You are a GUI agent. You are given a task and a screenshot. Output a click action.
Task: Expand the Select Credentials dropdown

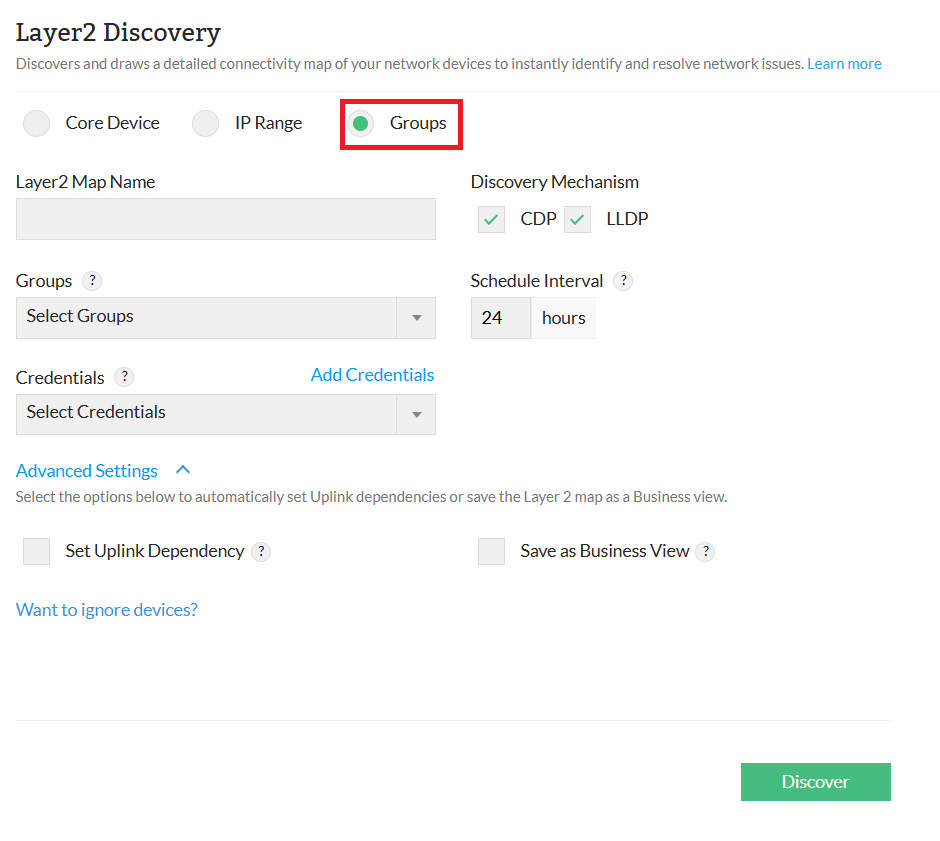coord(225,413)
